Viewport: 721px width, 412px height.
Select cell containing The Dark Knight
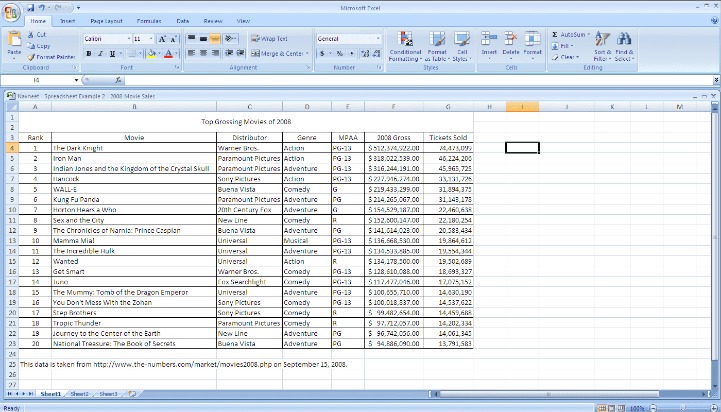pyautogui.click(x=78, y=147)
